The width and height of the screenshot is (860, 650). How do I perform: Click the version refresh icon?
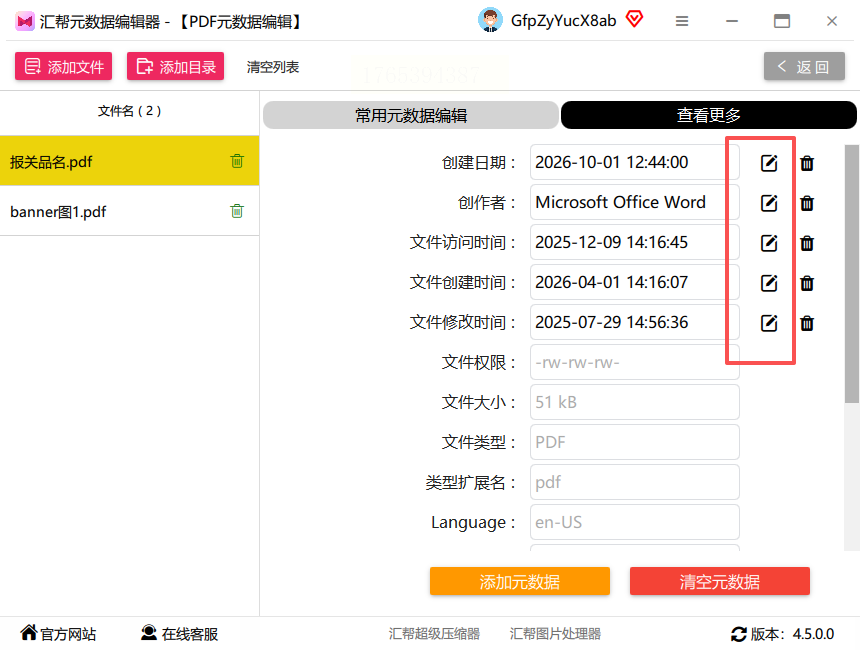(739, 634)
